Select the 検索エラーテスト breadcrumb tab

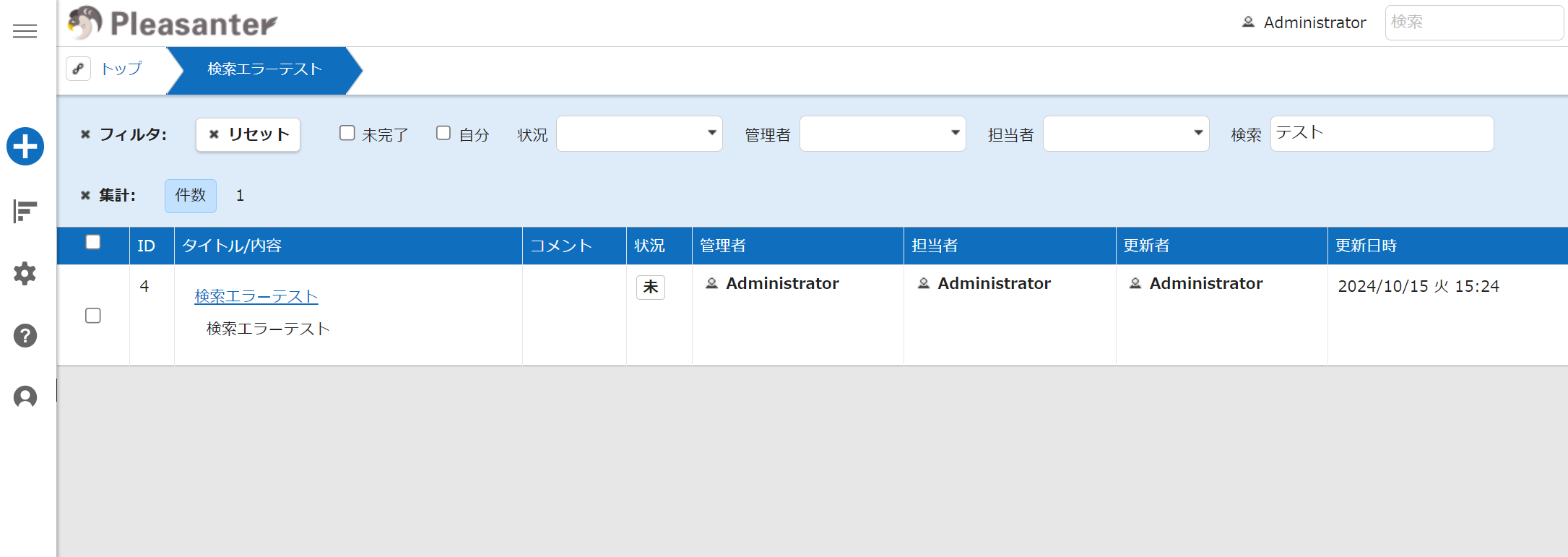point(264,69)
